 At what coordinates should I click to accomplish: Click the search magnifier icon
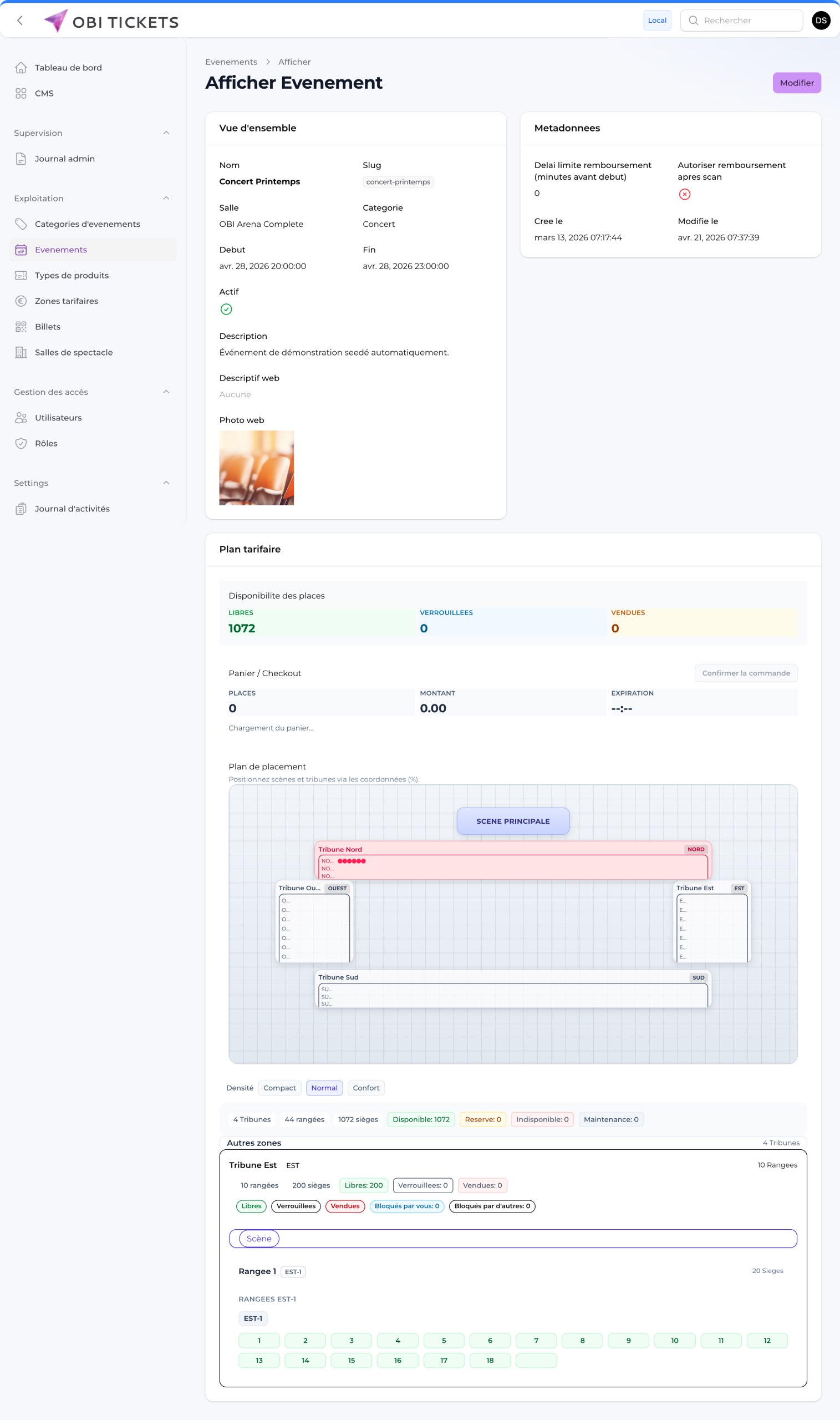click(x=693, y=21)
